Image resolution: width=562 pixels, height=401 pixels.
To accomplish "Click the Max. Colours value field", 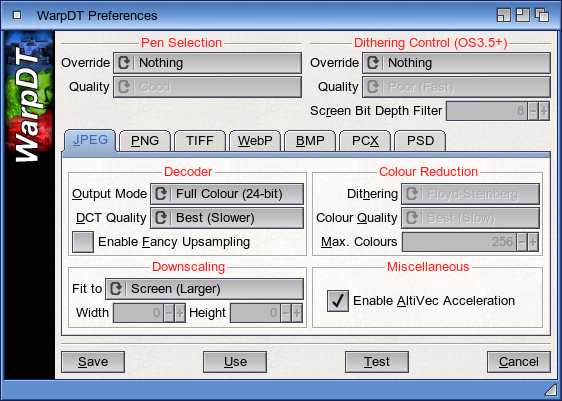I will (459, 242).
